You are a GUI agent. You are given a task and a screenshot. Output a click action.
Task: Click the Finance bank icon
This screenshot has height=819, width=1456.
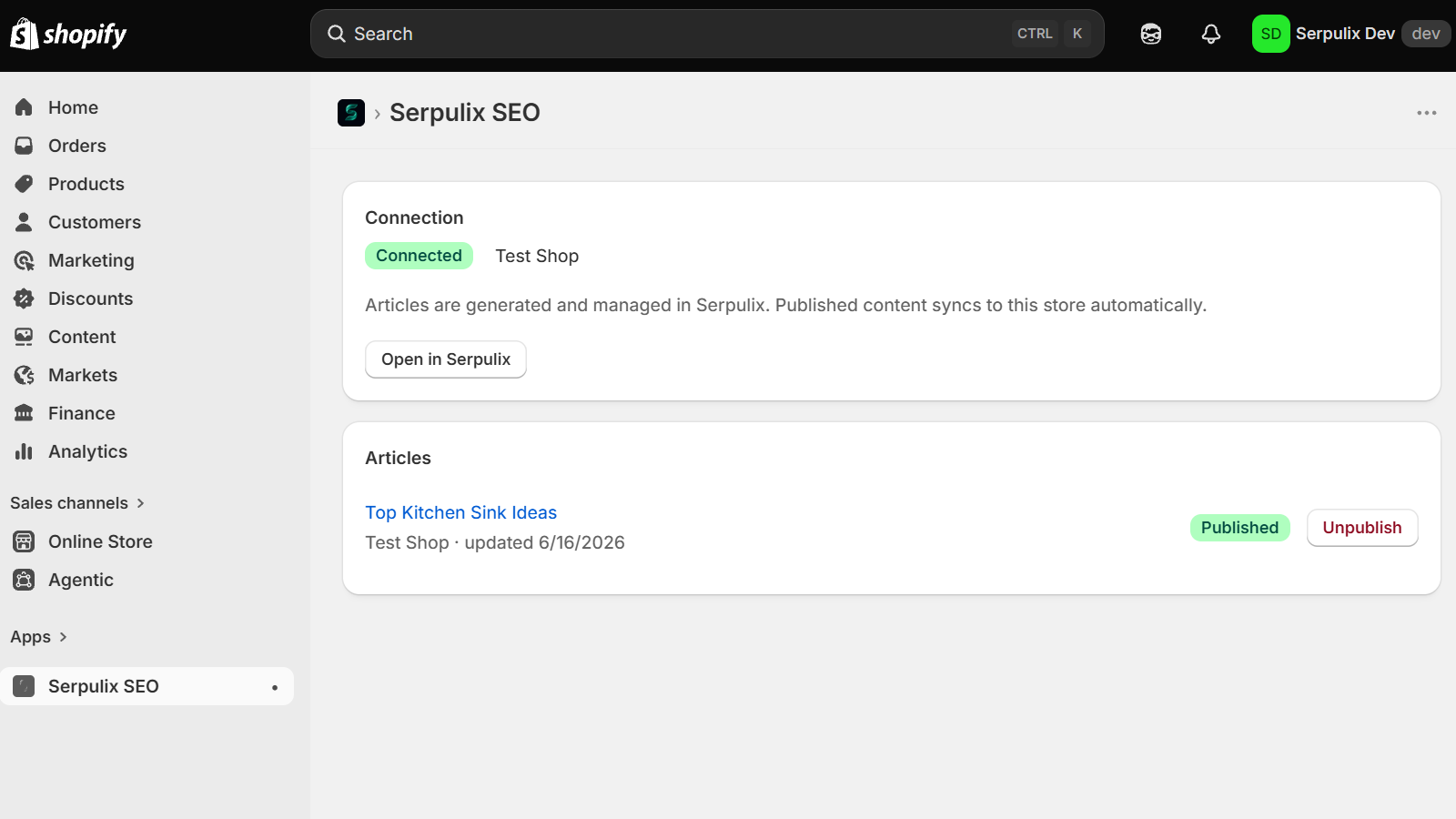tap(25, 413)
